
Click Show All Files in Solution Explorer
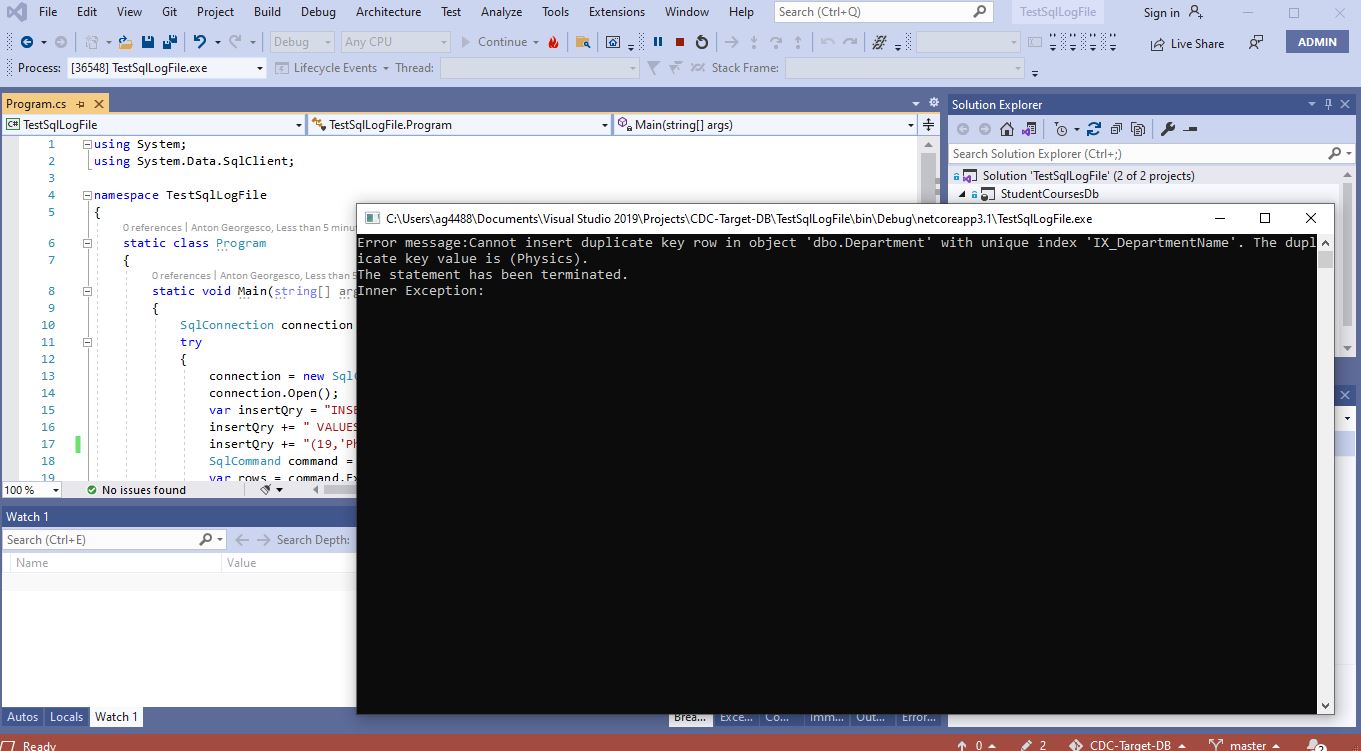pyautogui.click(x=1137, y=129)
